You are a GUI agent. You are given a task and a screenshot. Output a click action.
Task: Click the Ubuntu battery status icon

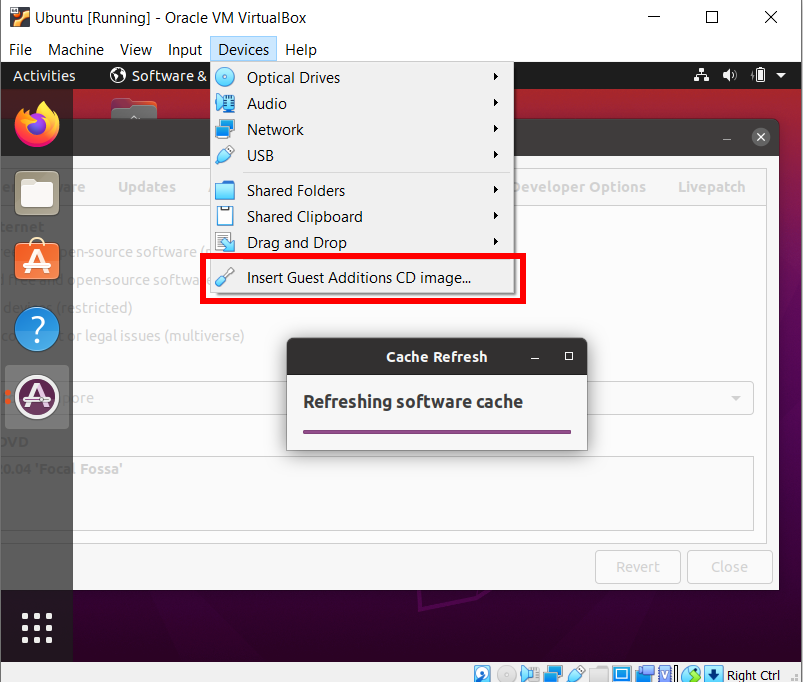tap(758, 75)
